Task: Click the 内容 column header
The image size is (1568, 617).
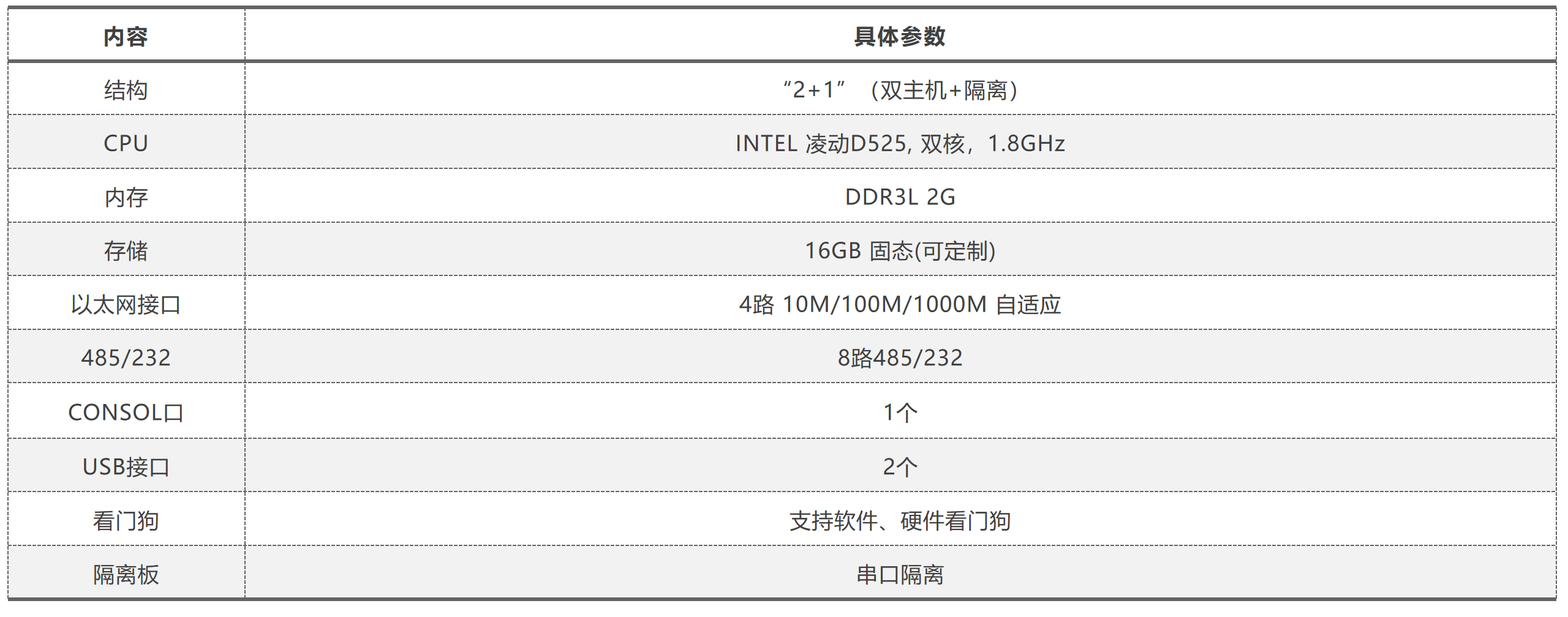Action: [x=126, y=37]
